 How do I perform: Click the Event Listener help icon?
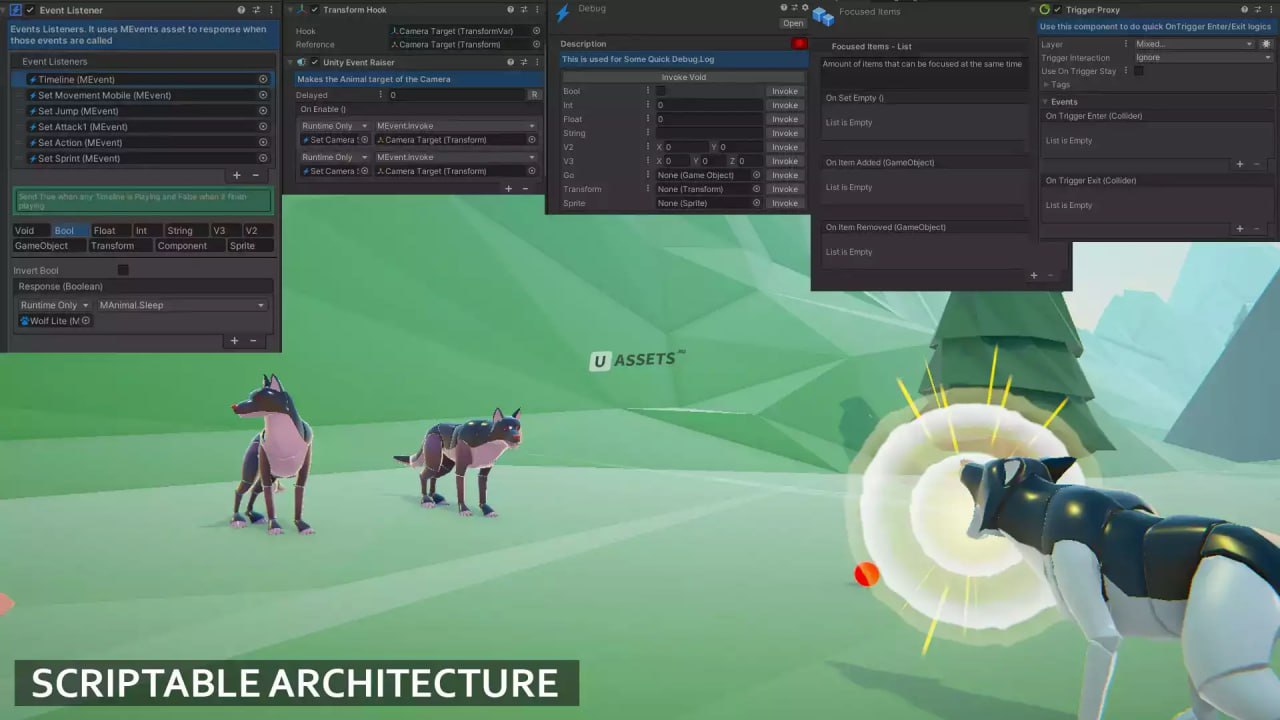241,10
